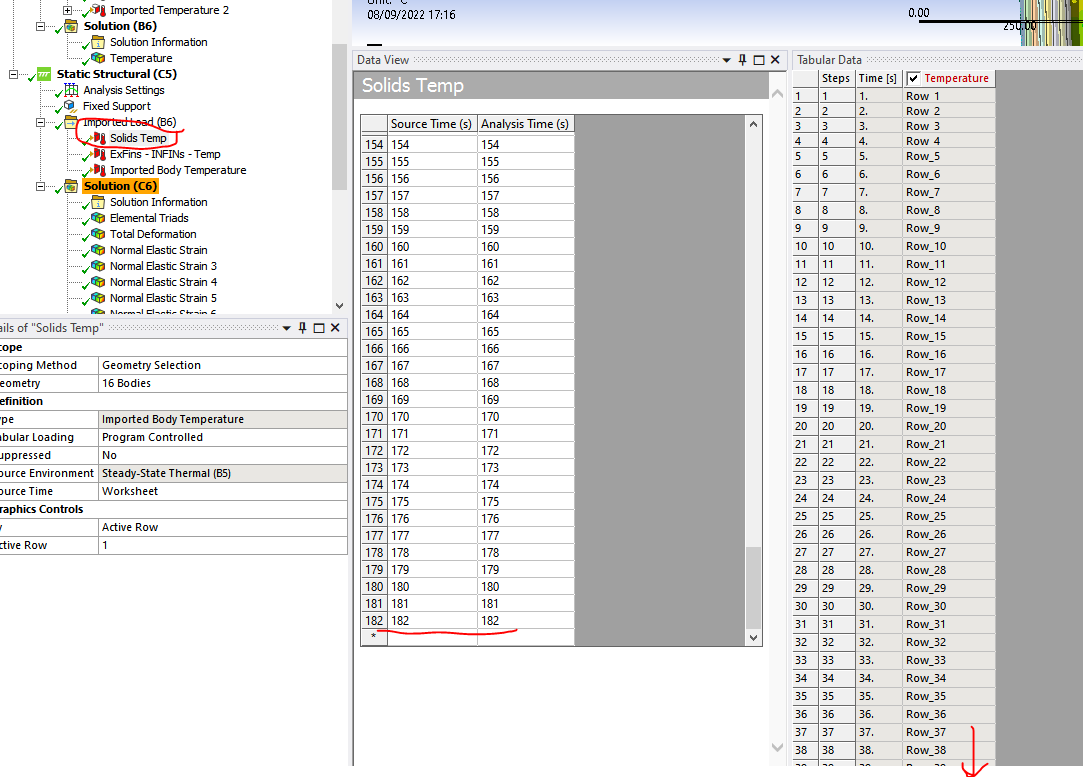Select ExFins - INFINs - Temp tree item
The image size is (1083, 777).
[165, 154]
